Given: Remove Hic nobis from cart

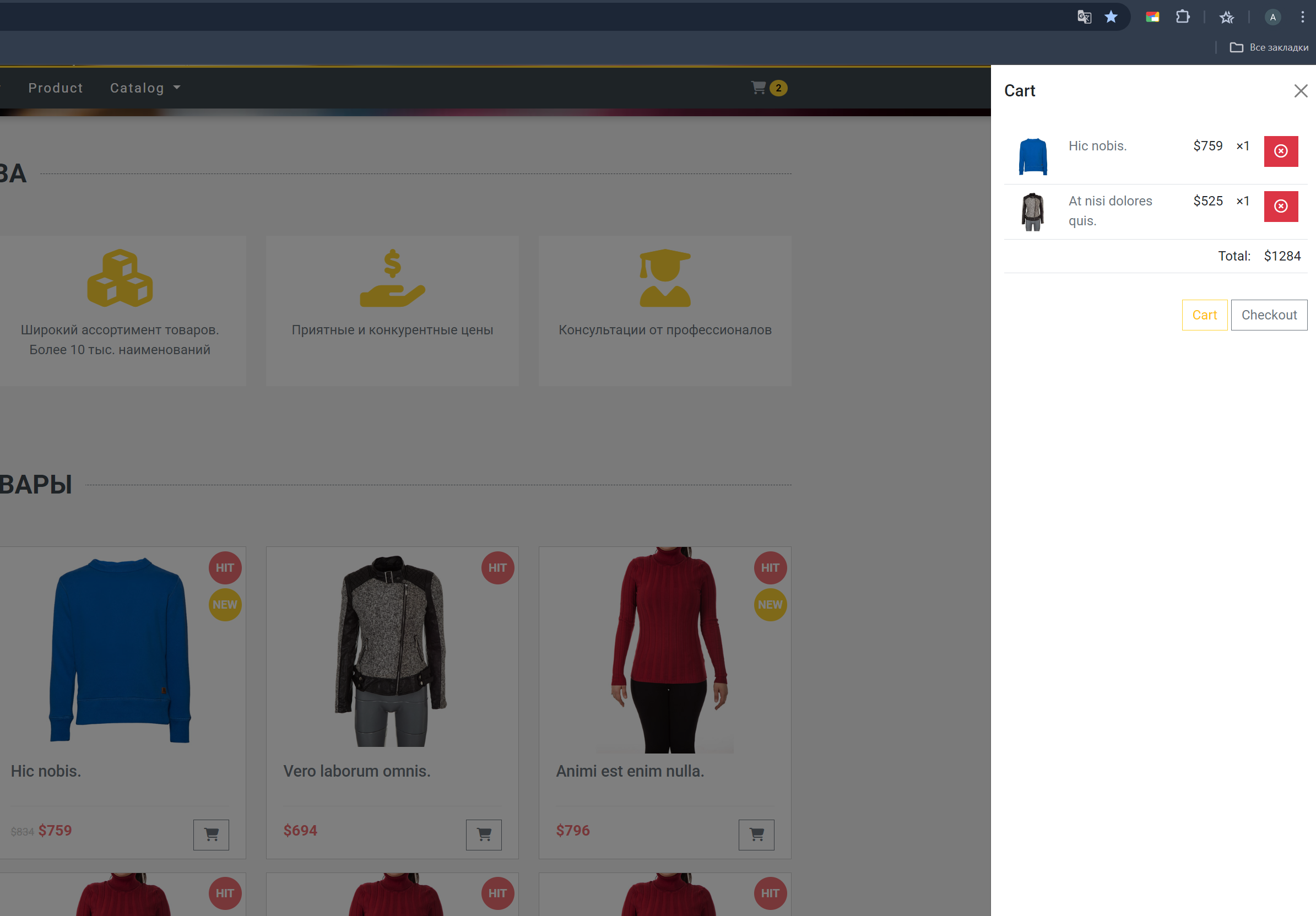Looking at the screenshot, I should 1280,151.
